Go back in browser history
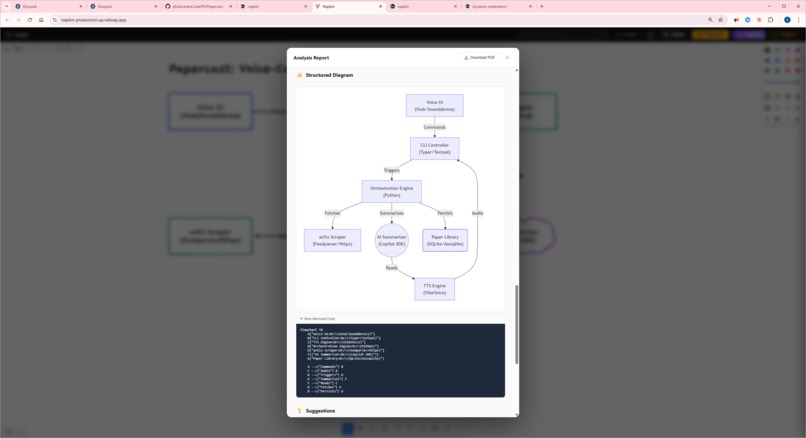Image resolution: width=806 pixels, height=438 pixels. [7, 20]
